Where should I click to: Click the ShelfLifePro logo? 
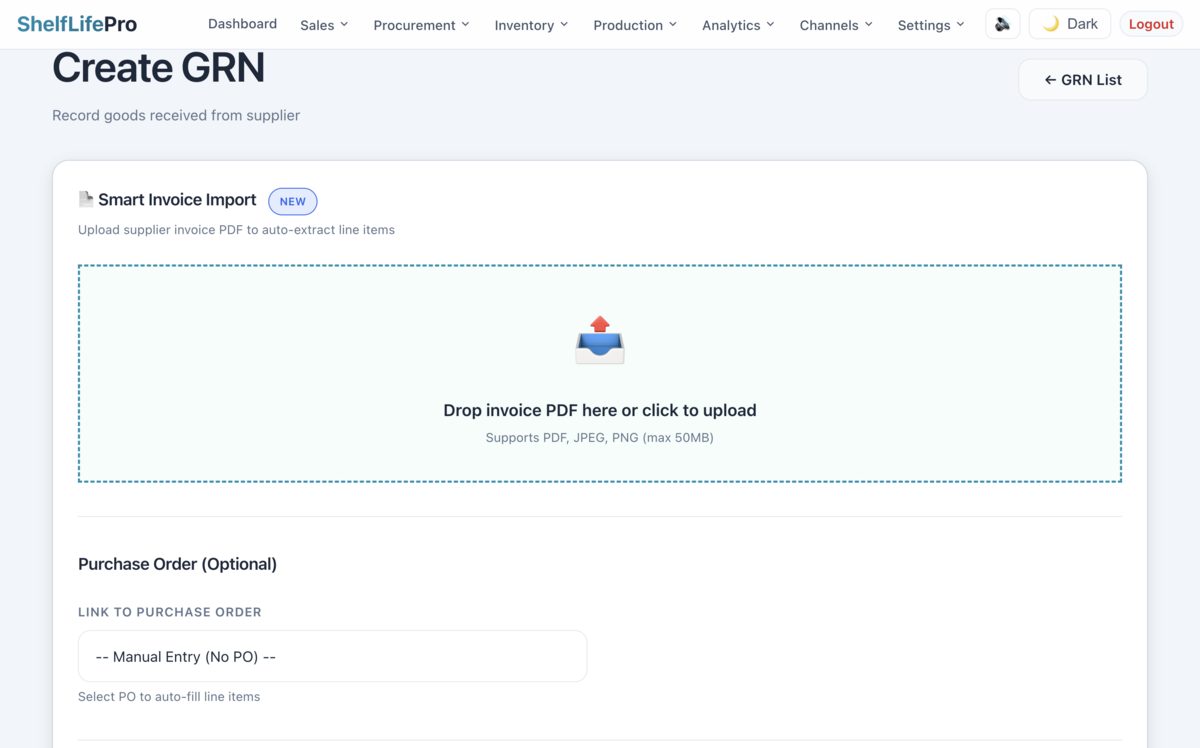point(77,24)
